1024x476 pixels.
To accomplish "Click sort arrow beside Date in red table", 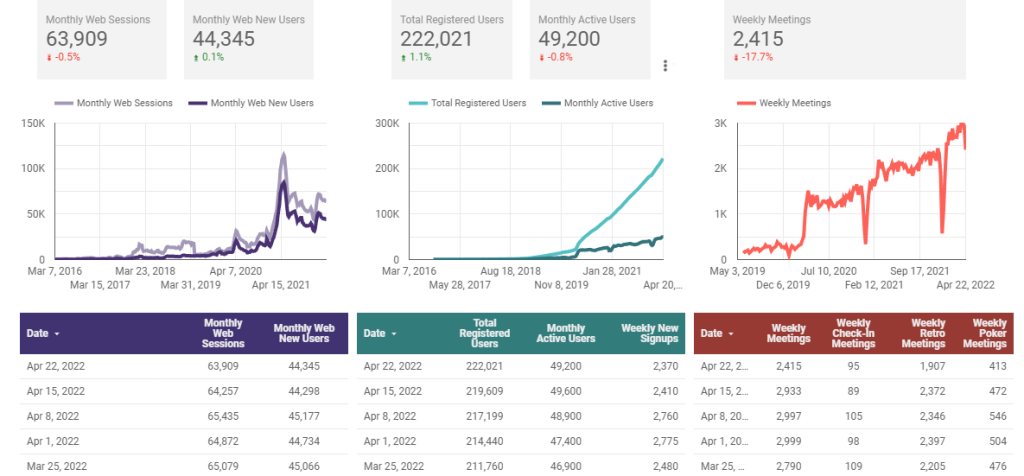I will click(x=731, y=334).
